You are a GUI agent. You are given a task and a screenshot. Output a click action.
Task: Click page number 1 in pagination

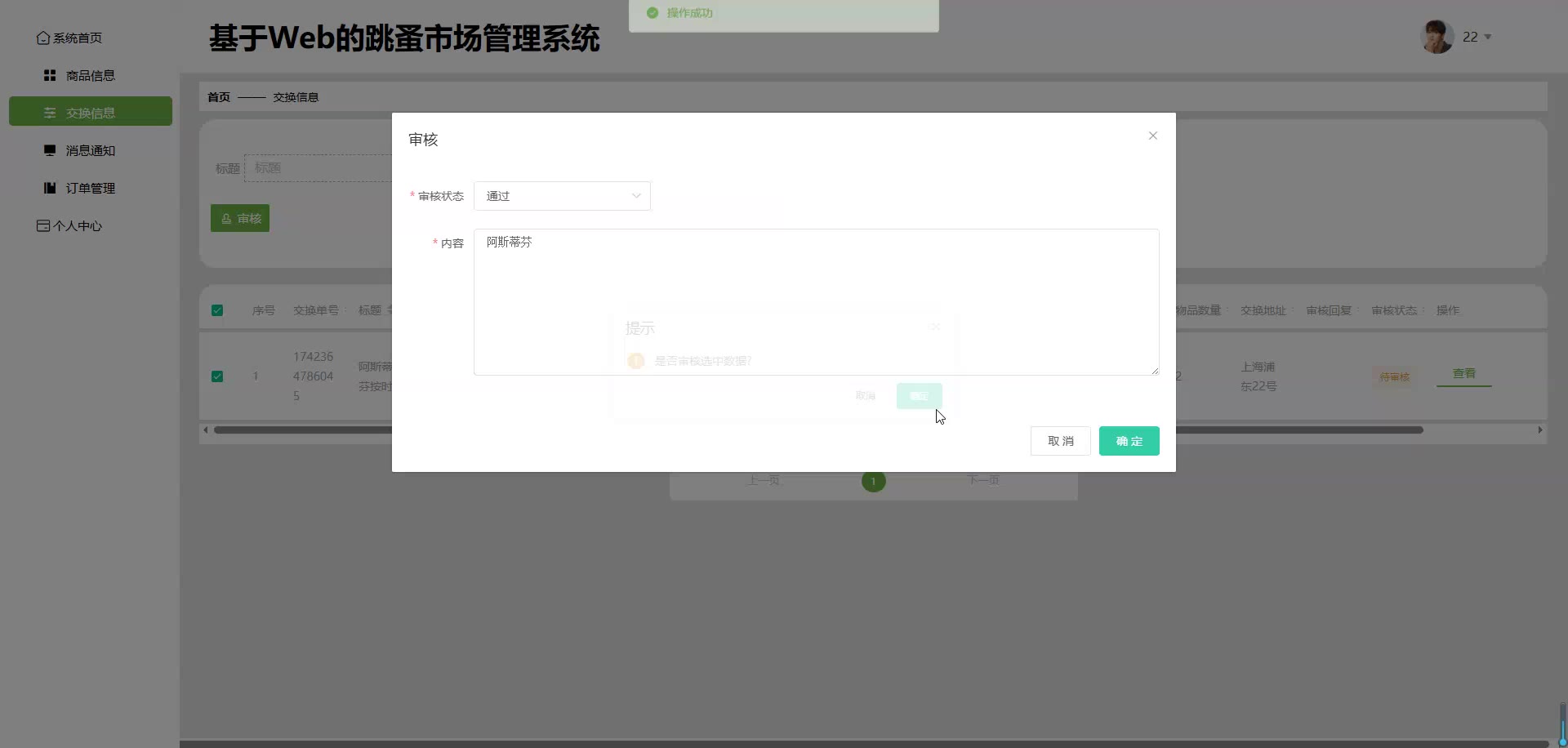coord(873,481)
